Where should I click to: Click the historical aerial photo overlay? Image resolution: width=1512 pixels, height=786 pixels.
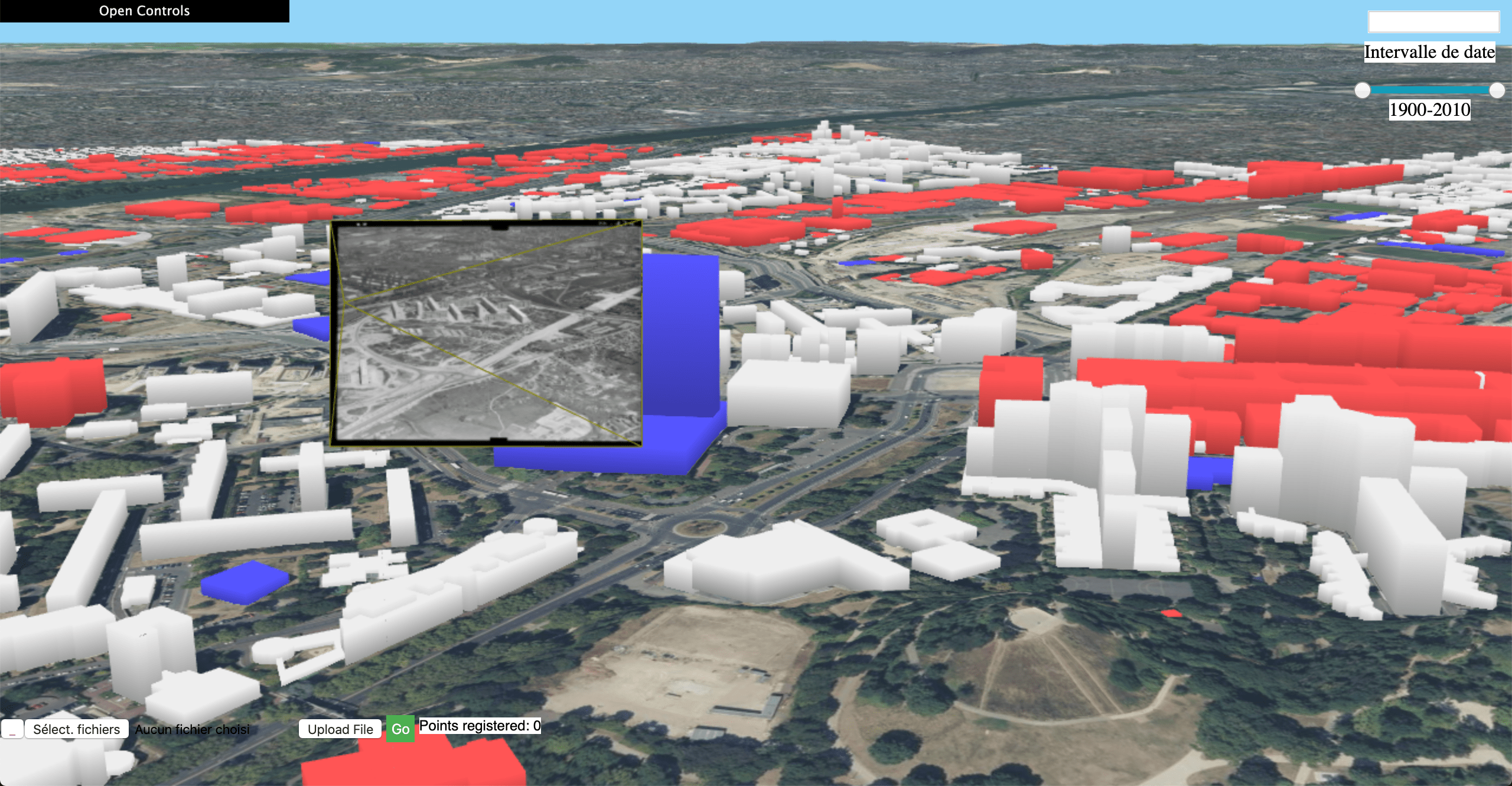(x=487, y=333)
